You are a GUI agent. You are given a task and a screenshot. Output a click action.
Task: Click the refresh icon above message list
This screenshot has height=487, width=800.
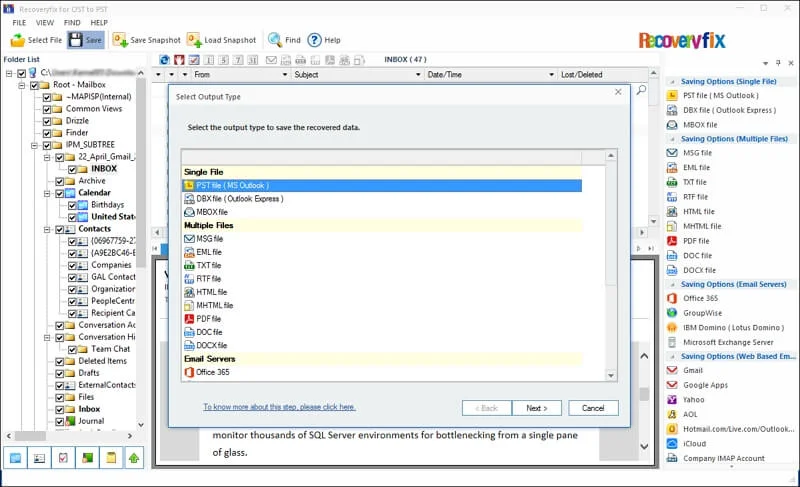(164, 60)
